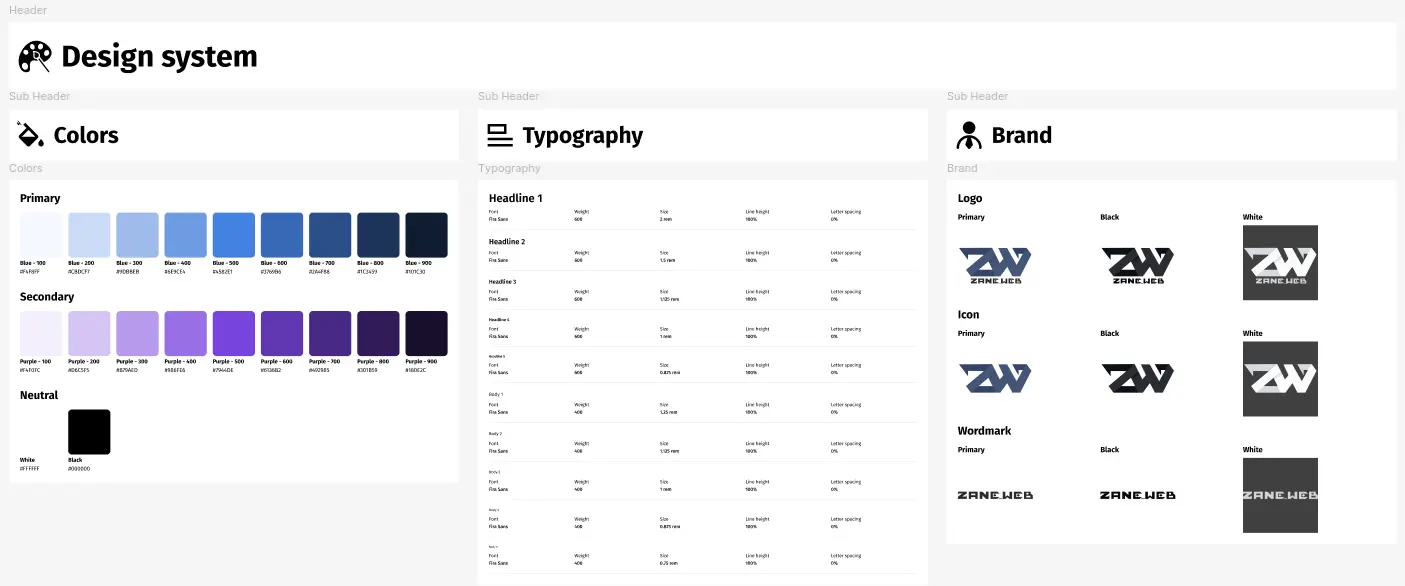1405x586 pixels.
Task: Select the Black neutral swatch
Action: [x=88, y=431]
